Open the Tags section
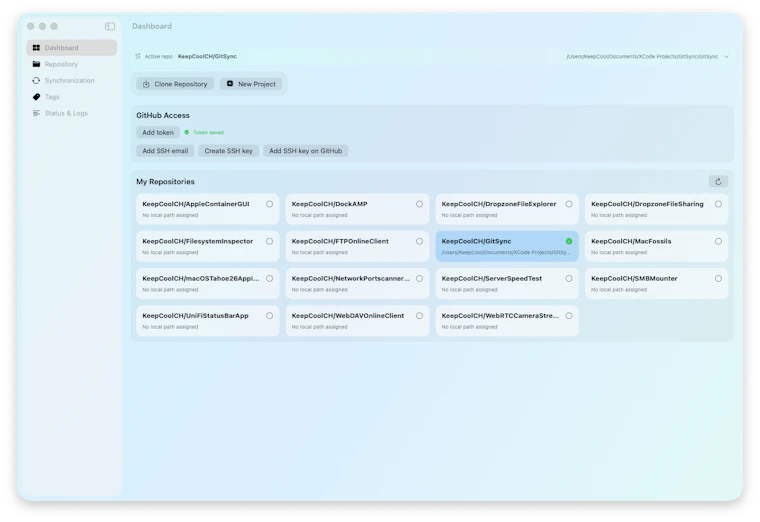The height and width of the screenshot is (522, 760). pos(72,97)
